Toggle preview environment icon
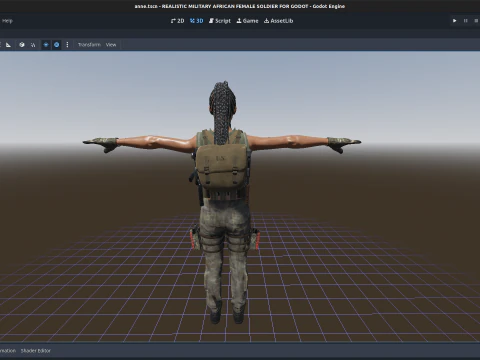Image resolution: width=480 pixels, height=360 pixels. [x=57, y=45]
